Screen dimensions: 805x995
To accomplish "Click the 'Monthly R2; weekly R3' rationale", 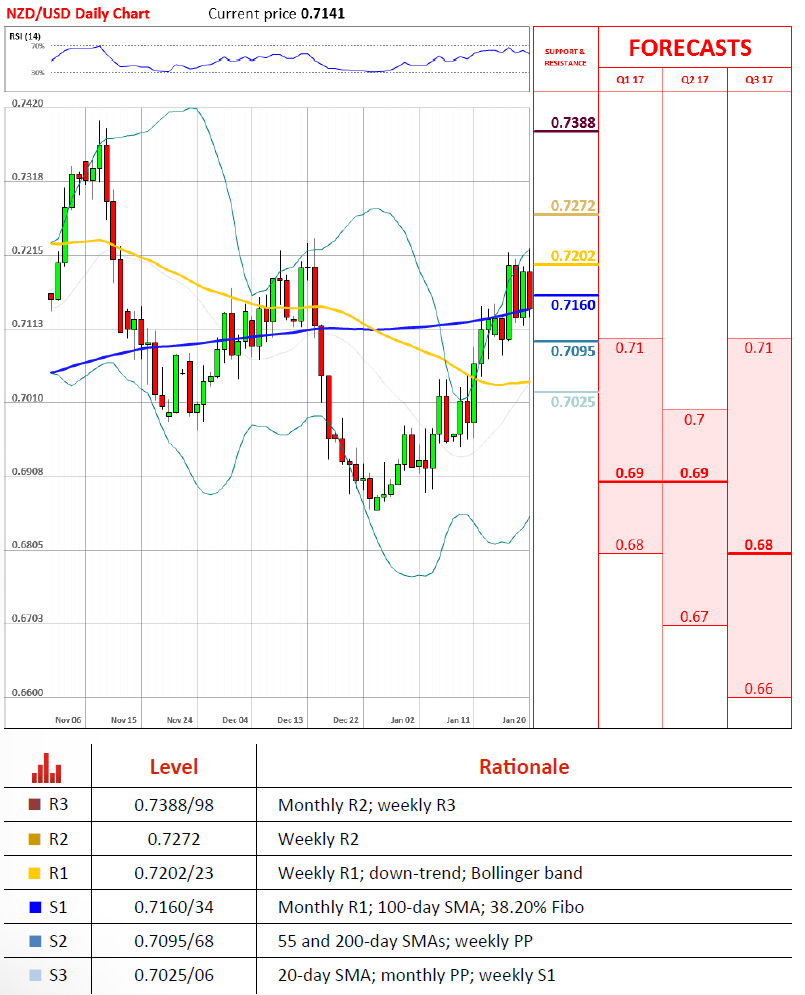I will [x=367, y=805].
